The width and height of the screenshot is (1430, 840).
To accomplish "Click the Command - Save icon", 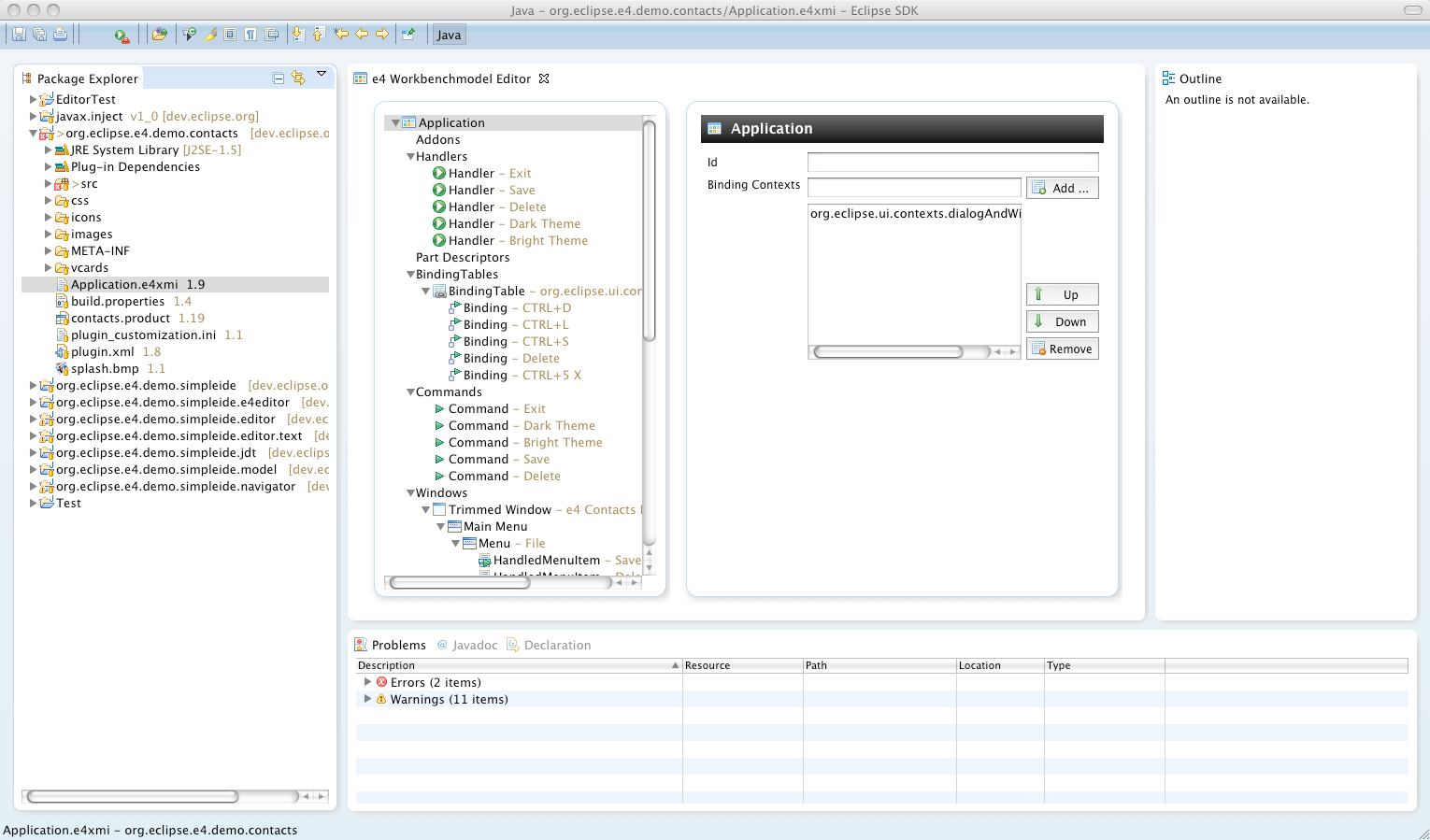I will click(439, 459).
